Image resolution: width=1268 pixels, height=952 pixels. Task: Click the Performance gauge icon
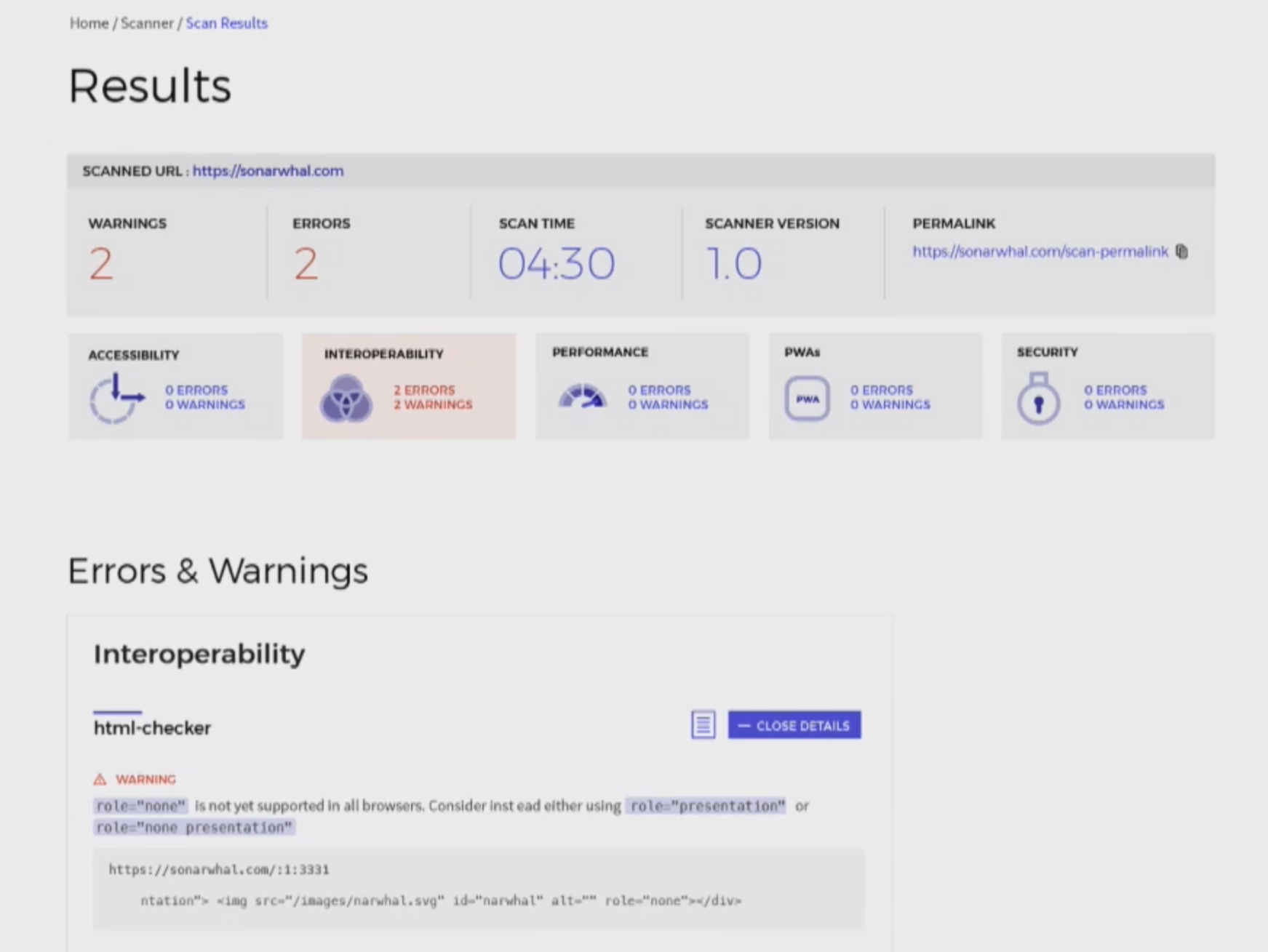[582, 396]
